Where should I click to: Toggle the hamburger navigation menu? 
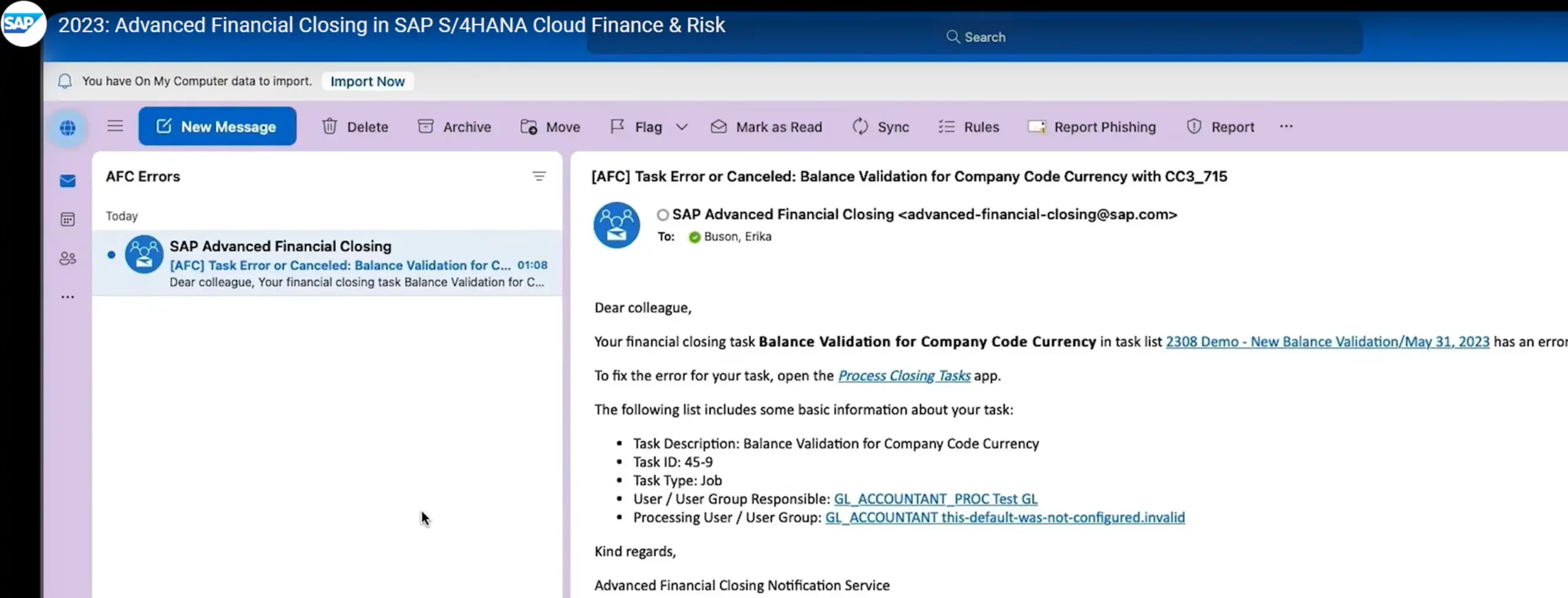[115, 126]
